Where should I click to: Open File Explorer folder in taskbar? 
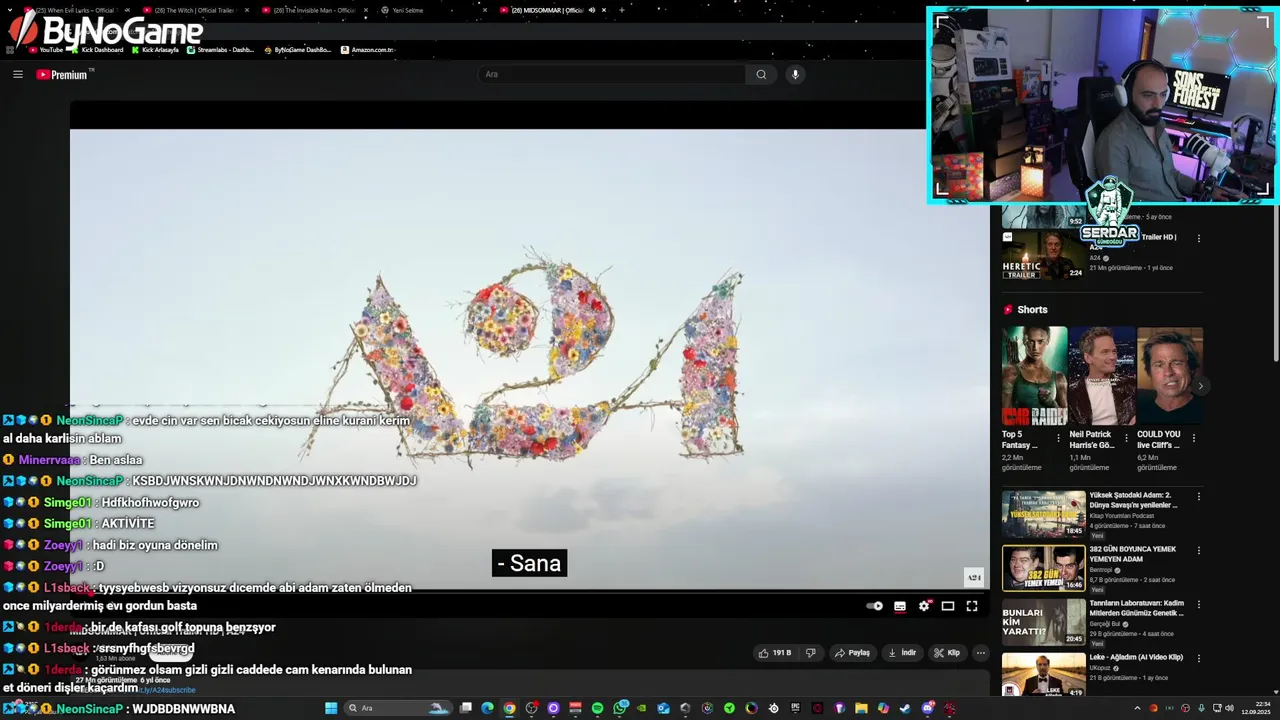[861, 708]
